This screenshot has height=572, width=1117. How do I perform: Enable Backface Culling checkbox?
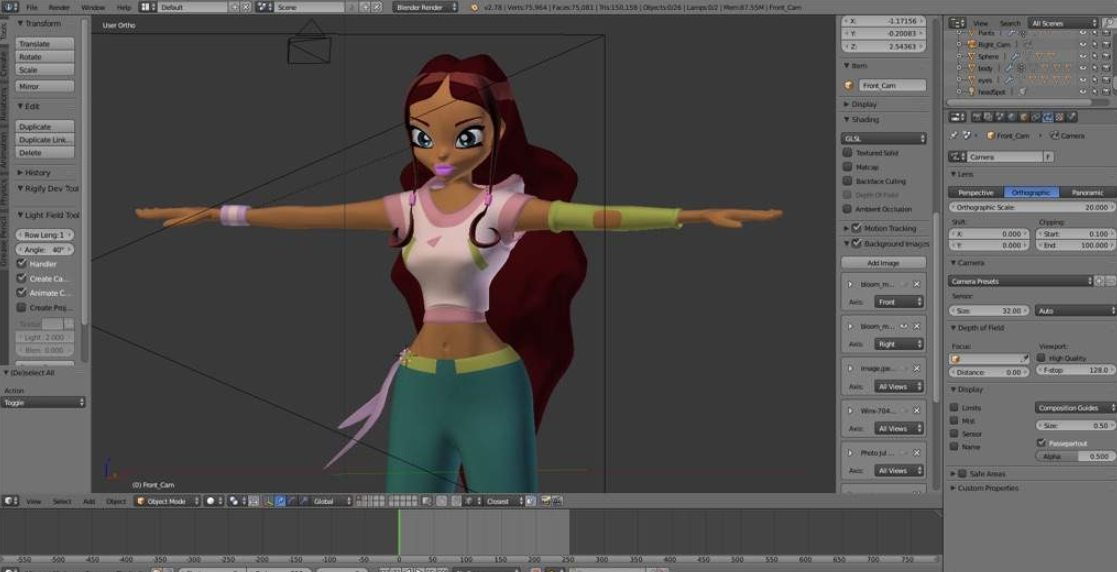[x=848, y=181]
